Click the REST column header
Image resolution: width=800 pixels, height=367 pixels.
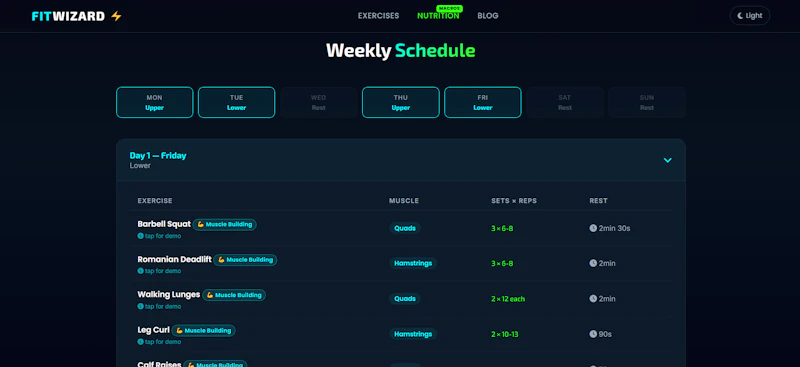click(598, 201)
